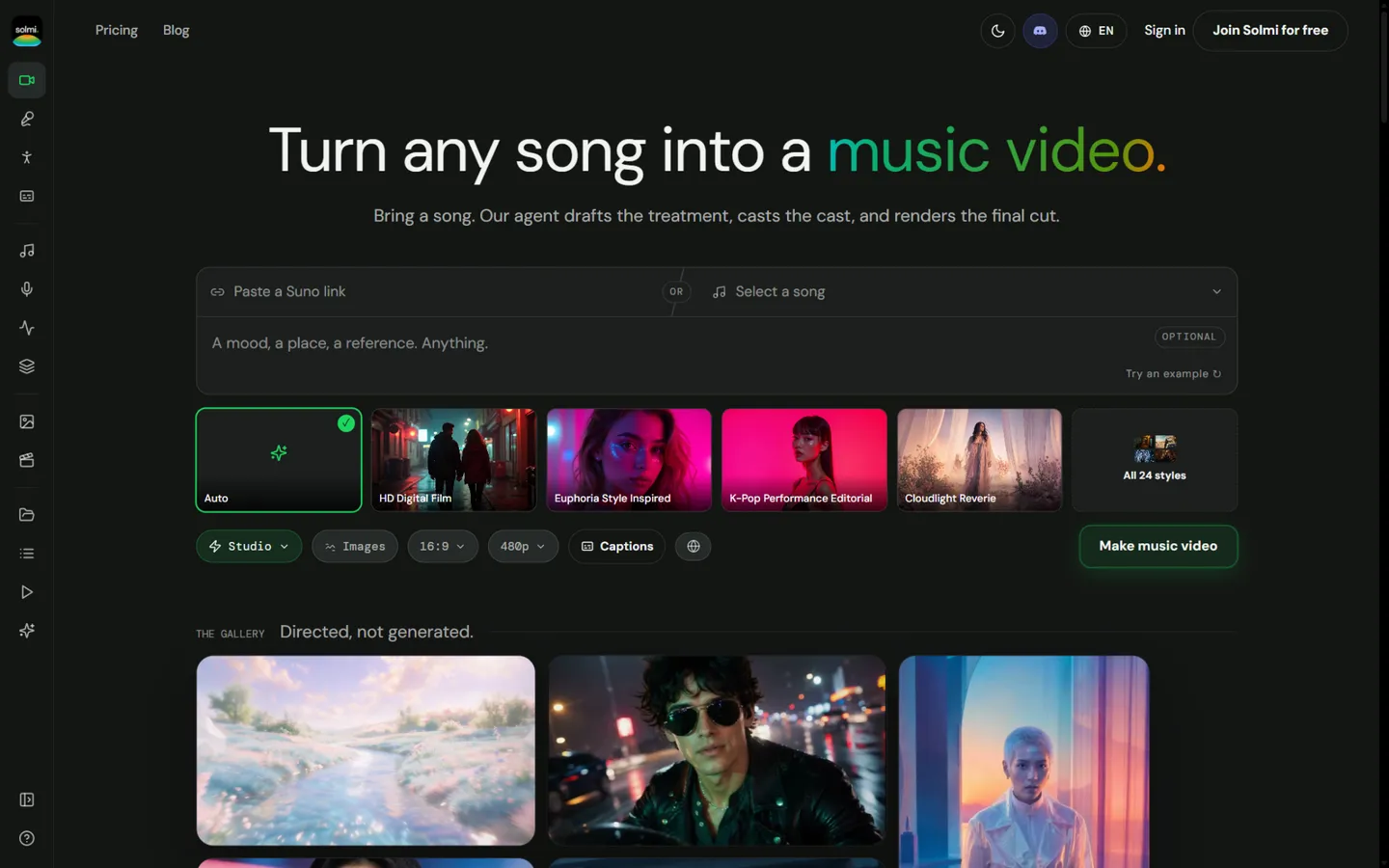Open the music note sidebar icon
This screenshot has height=868, width=1389.
pos(27,251)
